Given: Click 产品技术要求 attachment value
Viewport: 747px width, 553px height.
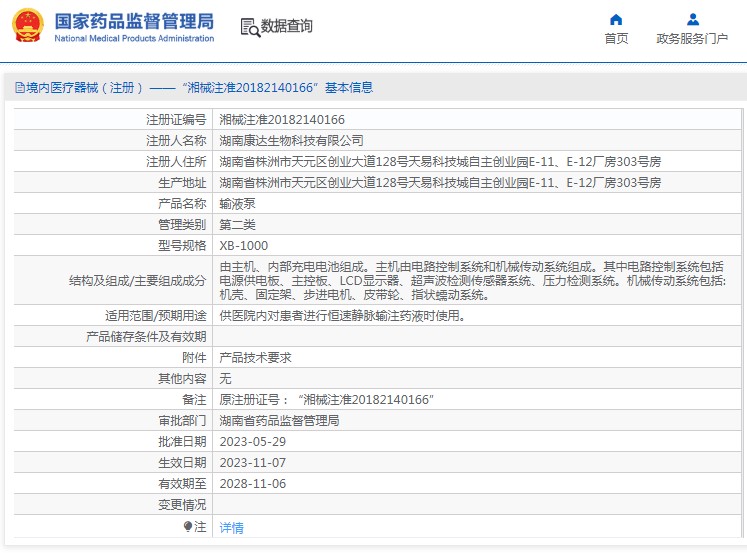Looking at the screenshot, I should pos(255,358).
